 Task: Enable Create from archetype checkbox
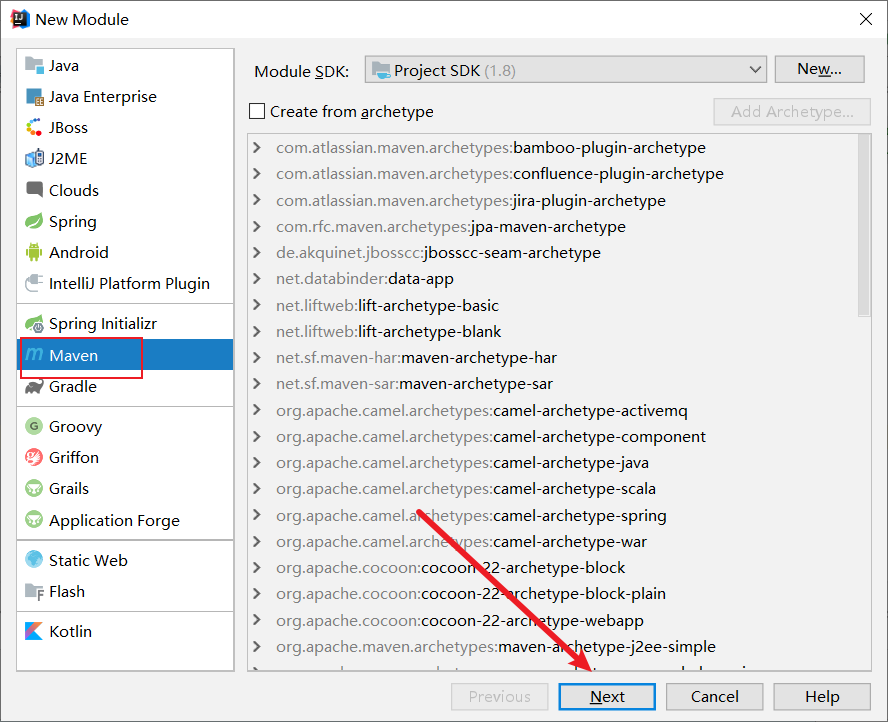point(258,112)
